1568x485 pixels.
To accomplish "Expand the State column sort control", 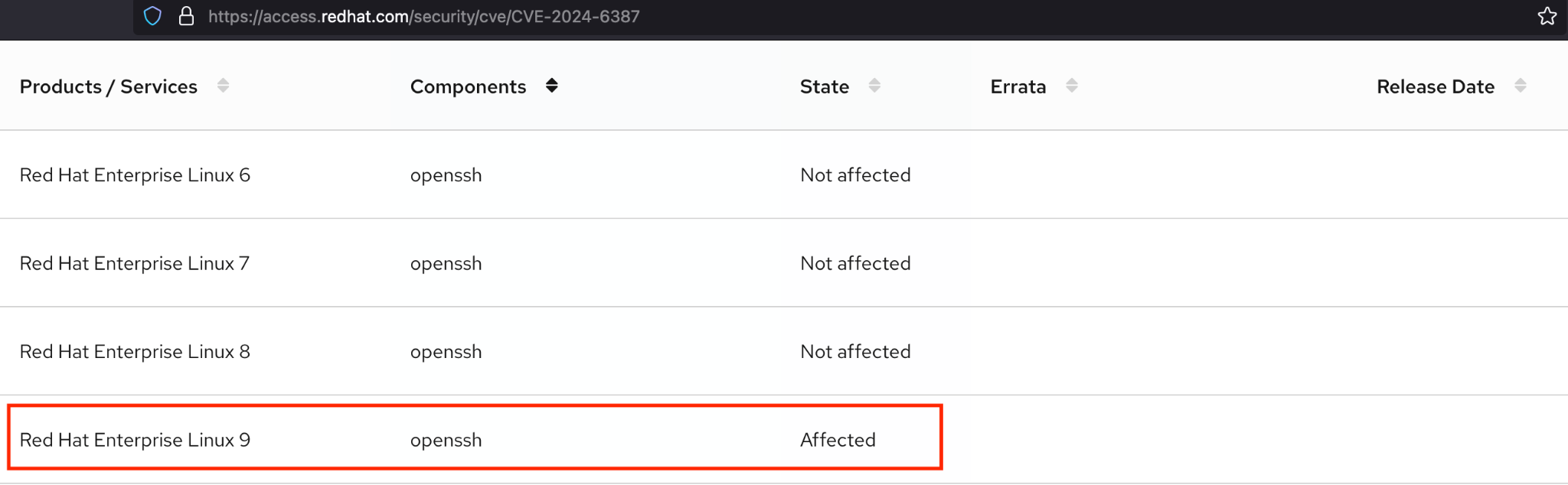I will click(874, 86).
